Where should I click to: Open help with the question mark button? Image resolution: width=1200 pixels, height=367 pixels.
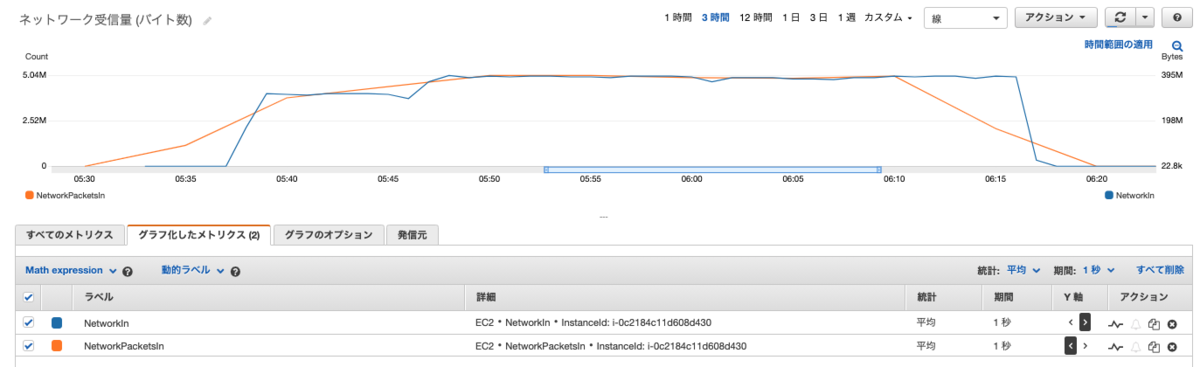pos(1177,18)
